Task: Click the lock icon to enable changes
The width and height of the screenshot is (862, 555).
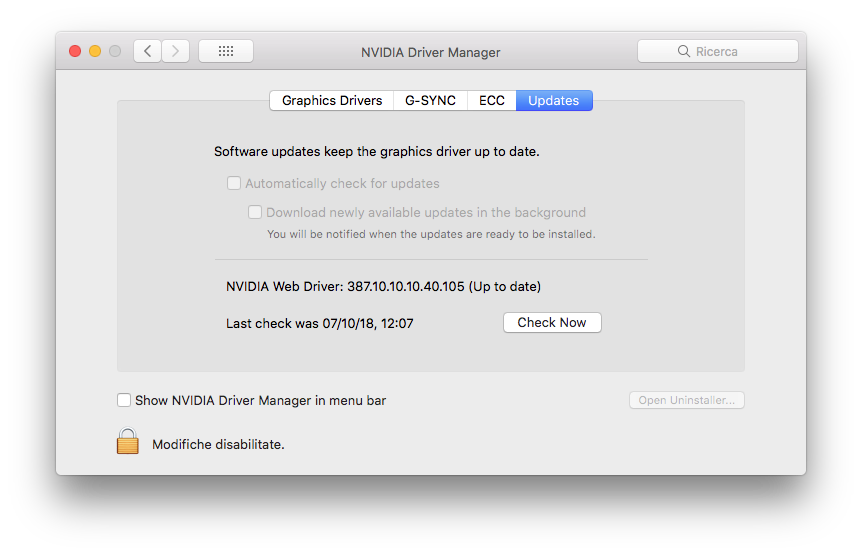Action: (128, 441)
